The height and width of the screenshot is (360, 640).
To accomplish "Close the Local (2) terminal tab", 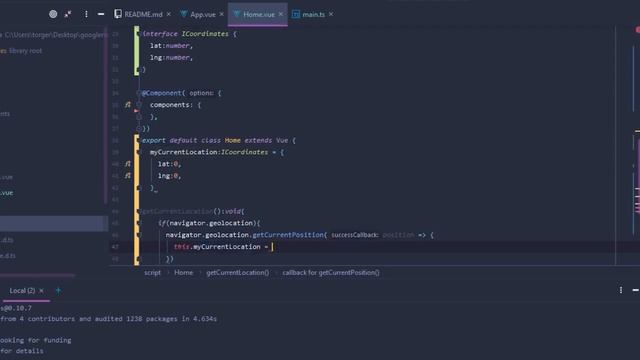I will point(41,291).
